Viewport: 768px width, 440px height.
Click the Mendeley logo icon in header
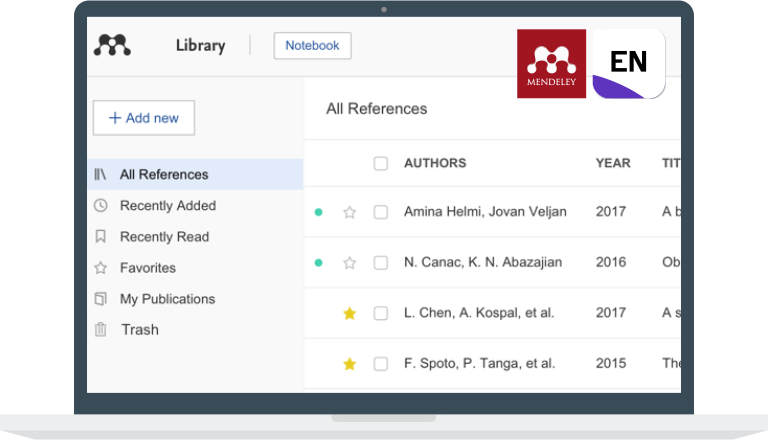(112, 45)
